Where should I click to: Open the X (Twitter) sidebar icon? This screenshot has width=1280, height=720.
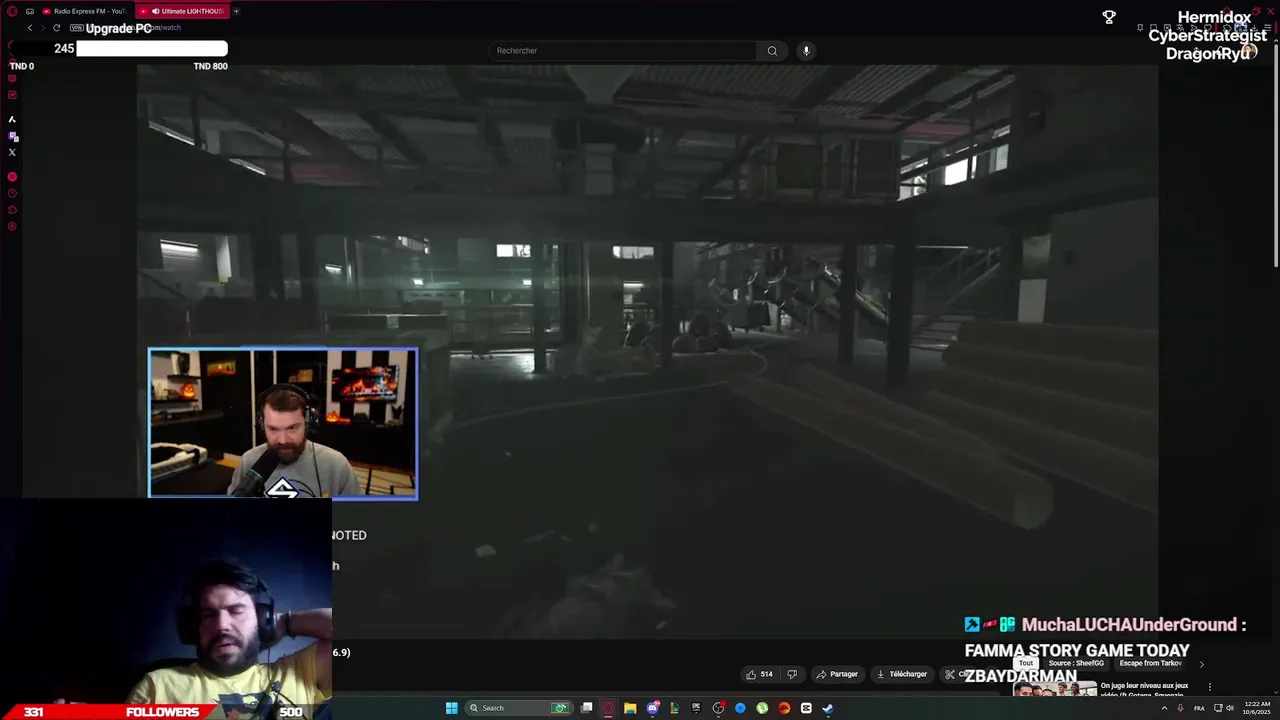pos(12,152)
